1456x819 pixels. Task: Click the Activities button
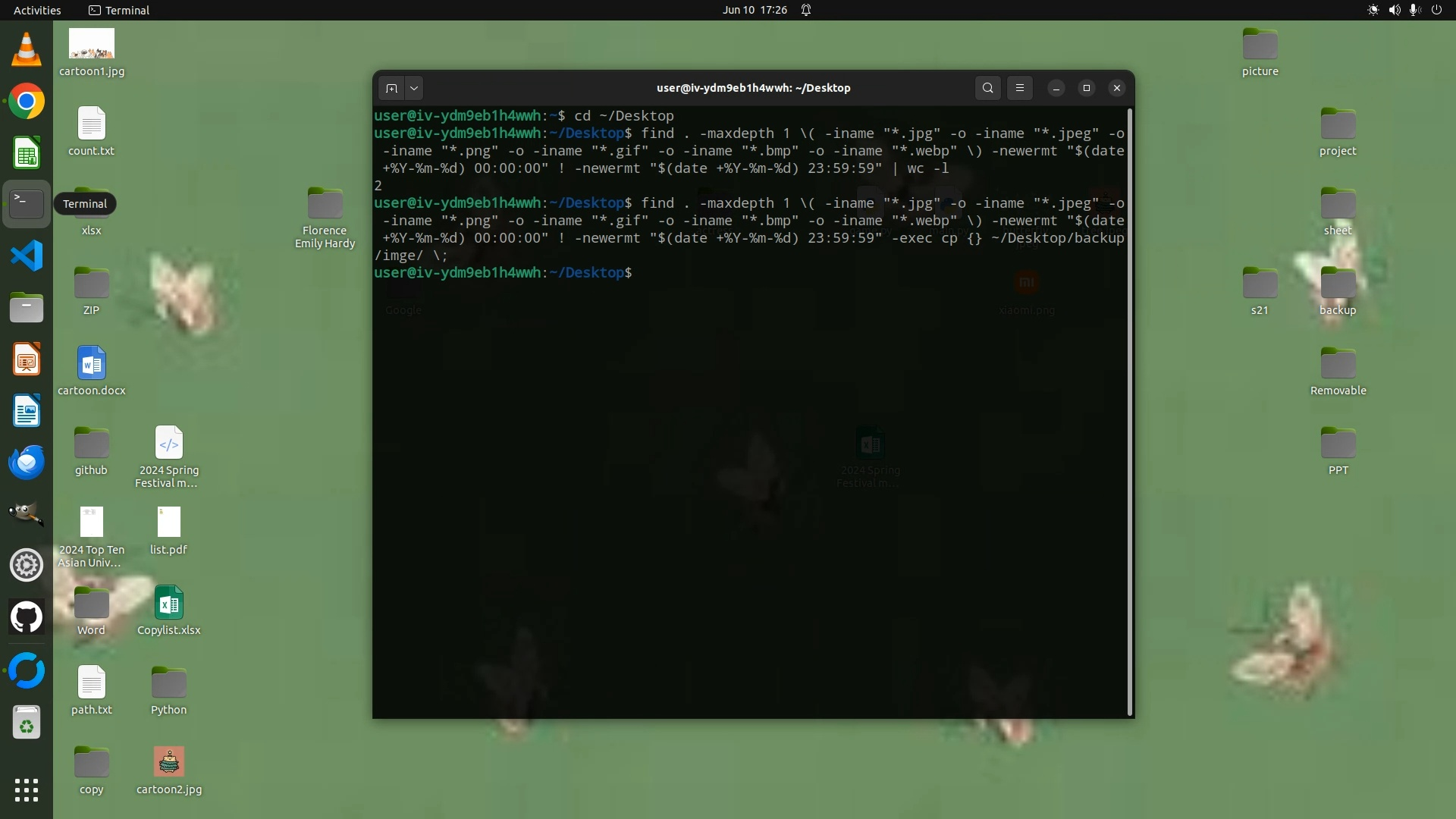[37, 10]
